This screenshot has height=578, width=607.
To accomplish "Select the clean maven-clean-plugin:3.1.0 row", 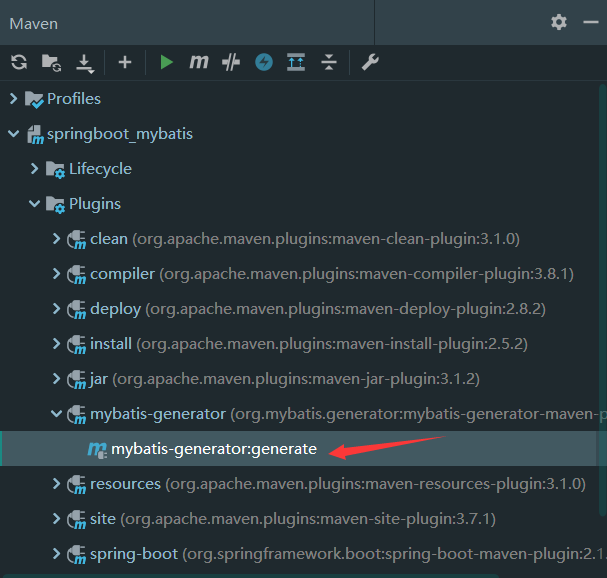I will 305,239.
